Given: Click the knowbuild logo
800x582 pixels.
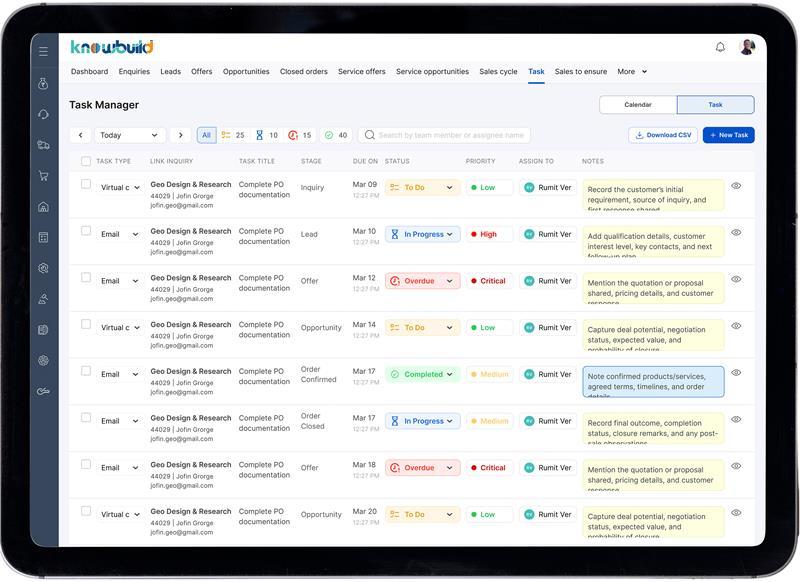Looking at the screenshot, I should [x=112, y=47].
